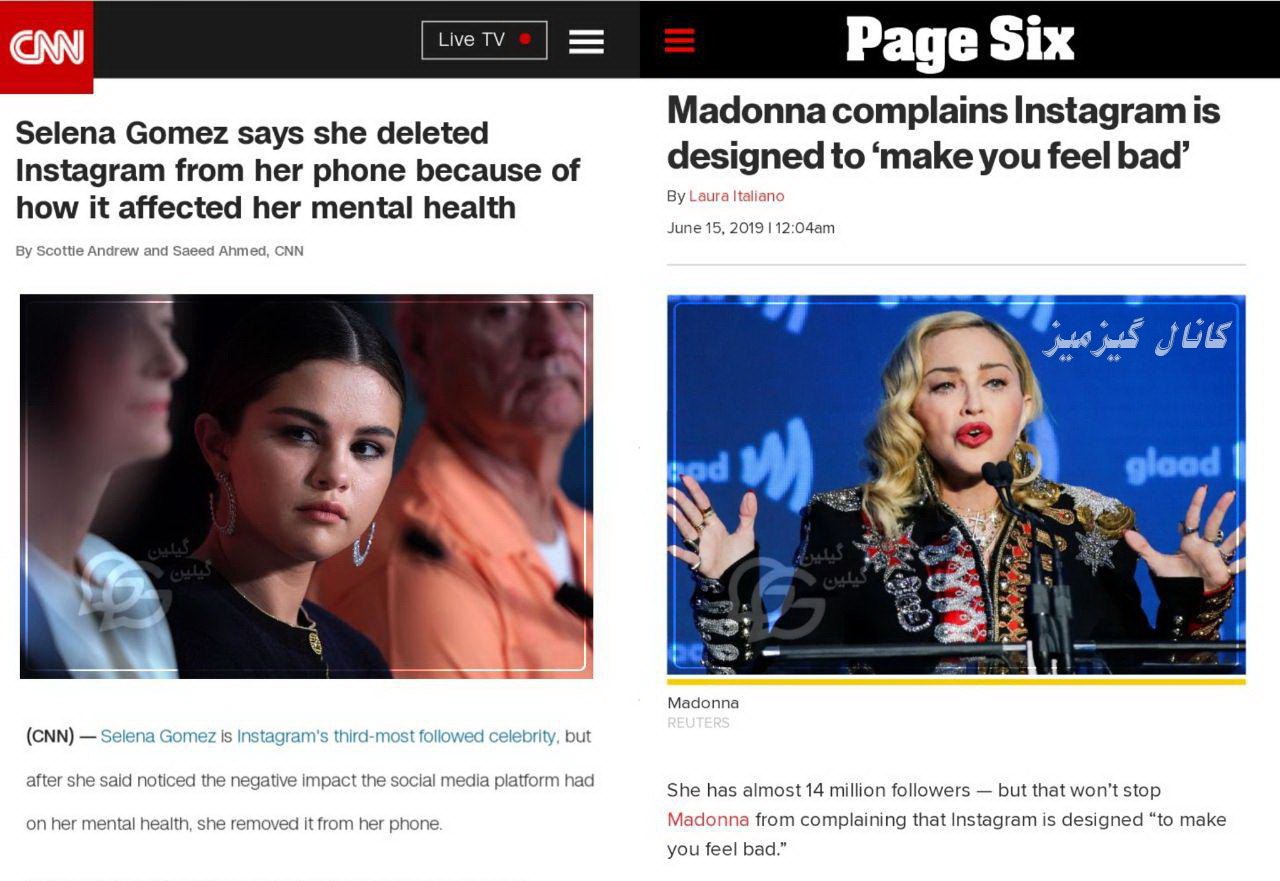
Task: Click the Selena Gomez article photo
Action: (x=306, y=486)
